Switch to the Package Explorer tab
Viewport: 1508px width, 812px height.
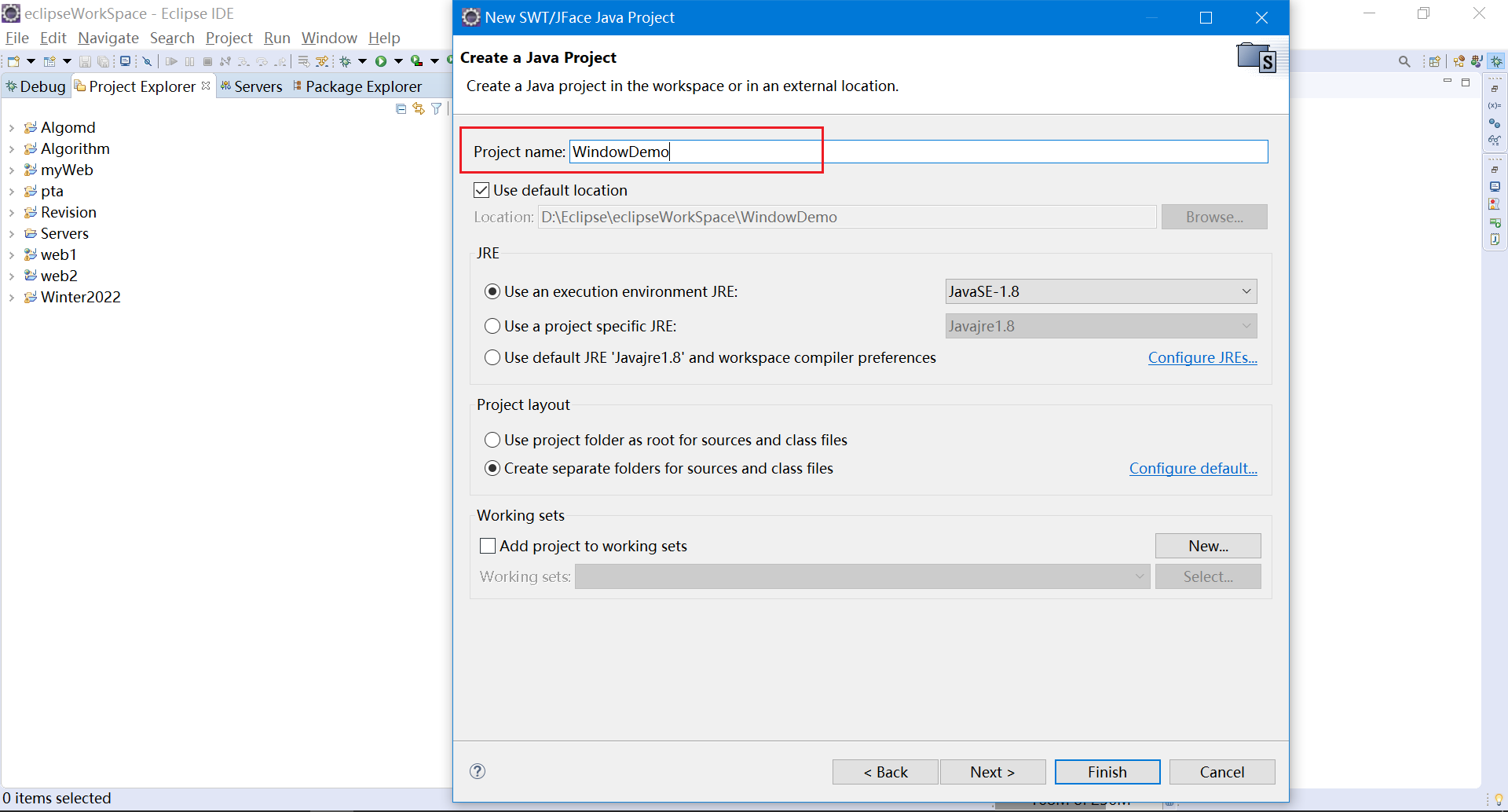pyautogui.click(x=357, y=86)
